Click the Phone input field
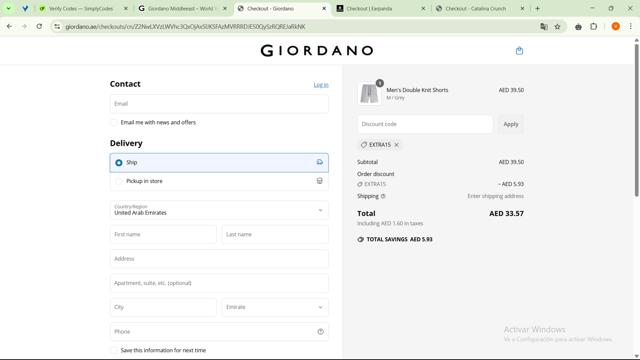The width and height of the screenshot is (640, 360). coord(219,332)
